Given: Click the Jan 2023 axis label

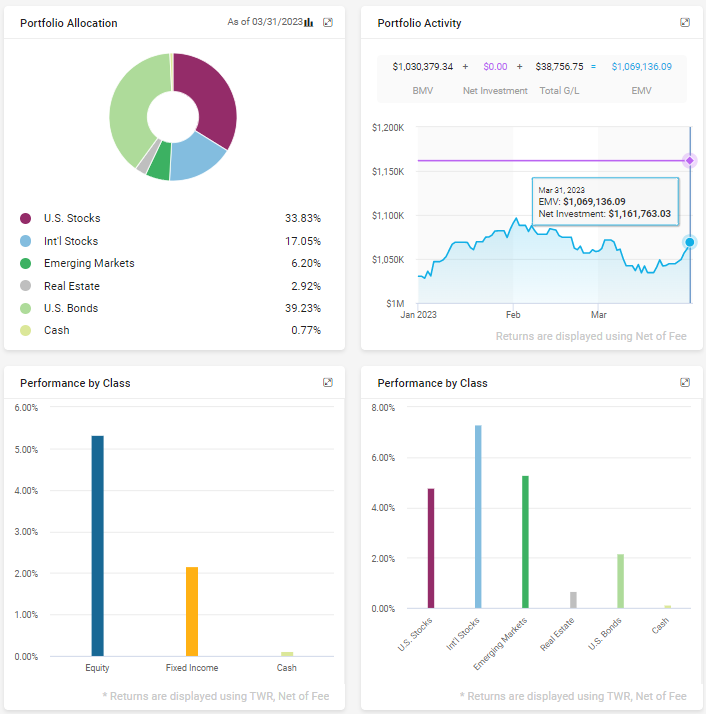Looking at the screenshot, I should point(418,315).
